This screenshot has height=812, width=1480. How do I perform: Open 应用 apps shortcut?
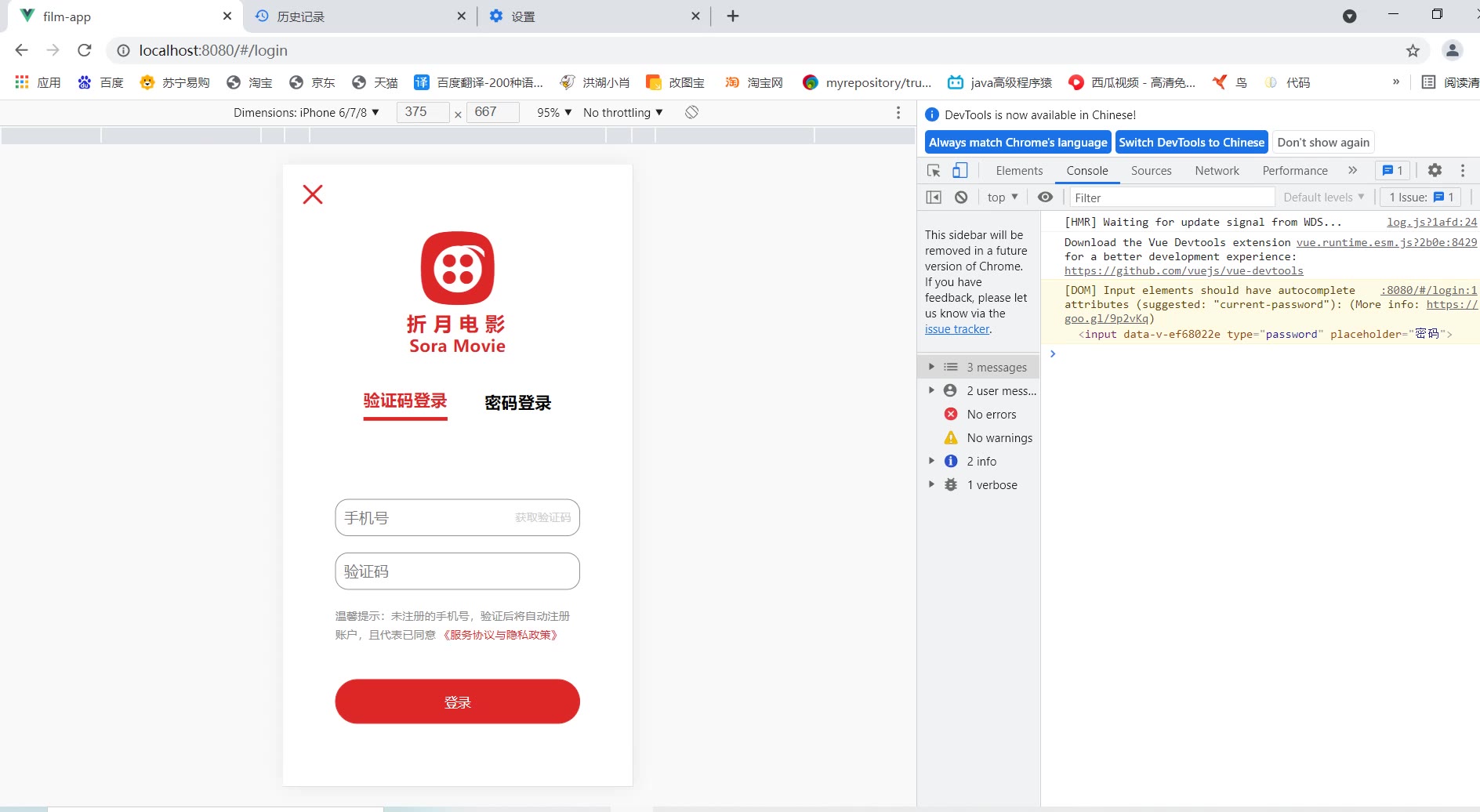[38, 82]
